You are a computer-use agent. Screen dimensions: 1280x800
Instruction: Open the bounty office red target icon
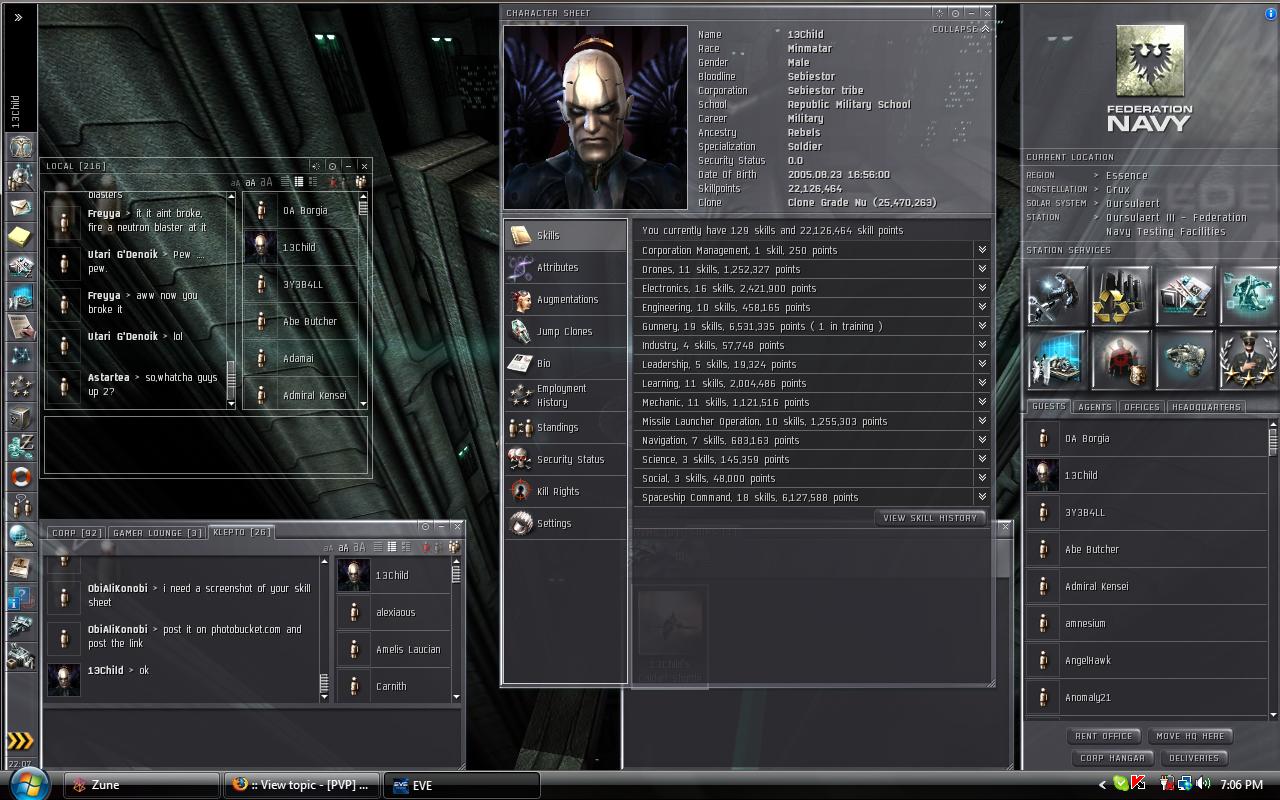tap(1121, 359)
